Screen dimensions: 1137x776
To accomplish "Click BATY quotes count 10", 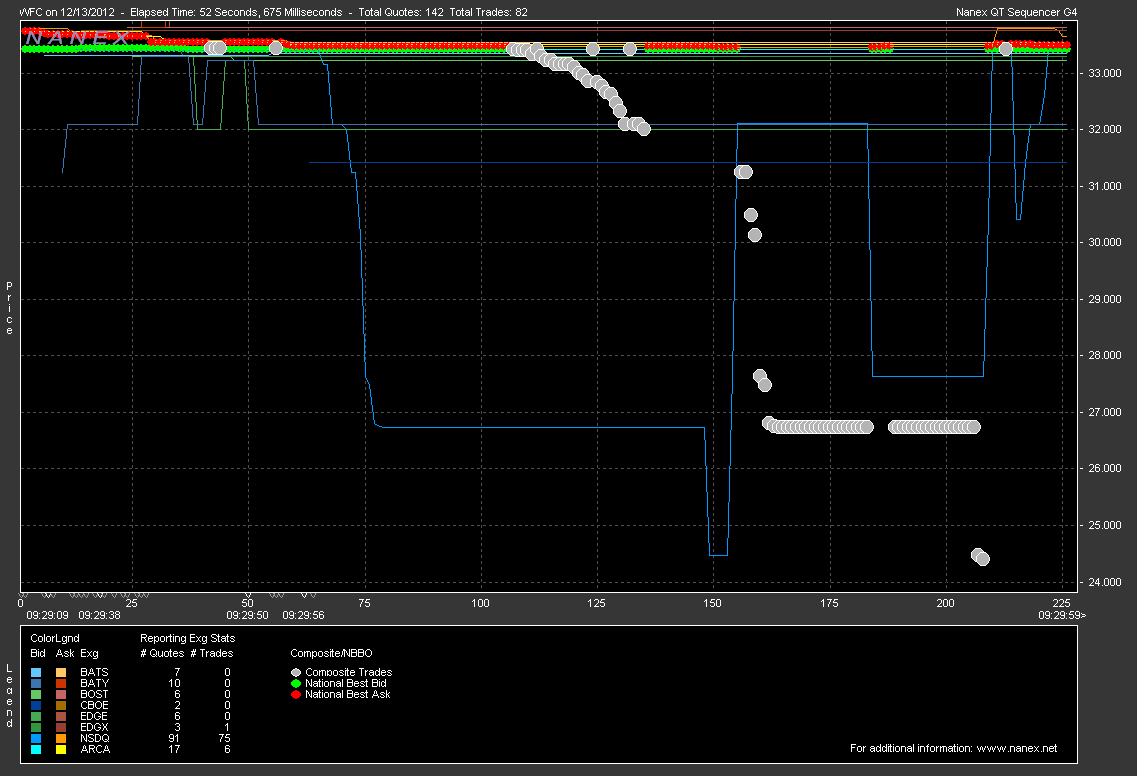I will (x=174, y=683).
